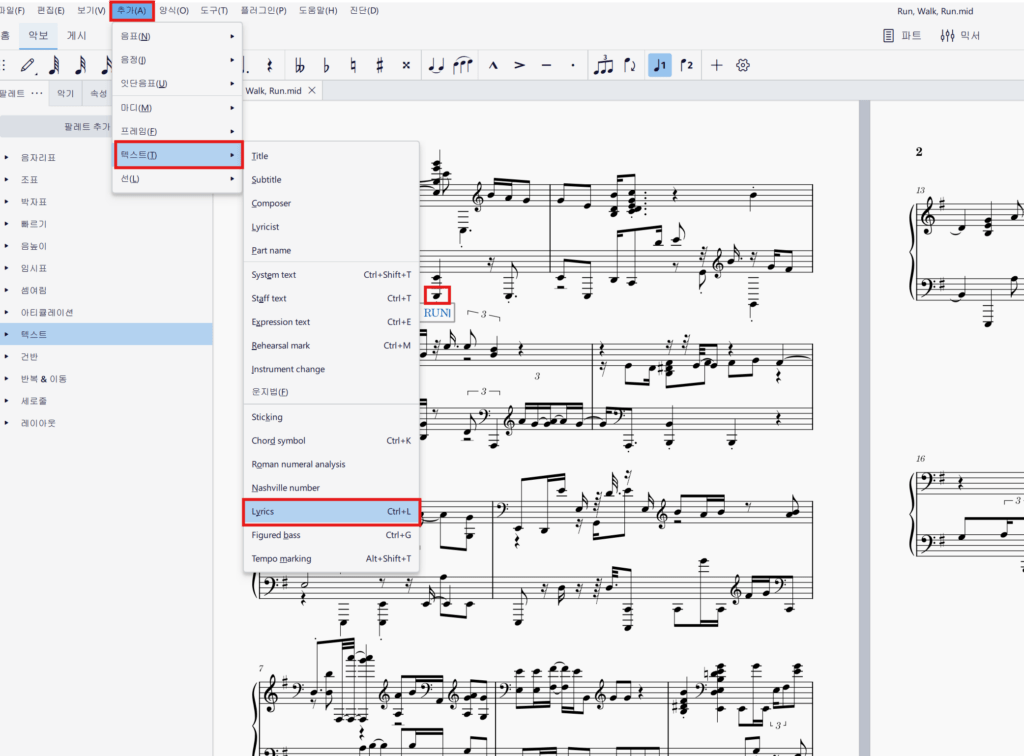The width and height of the screenshot is (1024, 756).
Task: Choose Lyrics from the text submenu
Action: [331, 512]
